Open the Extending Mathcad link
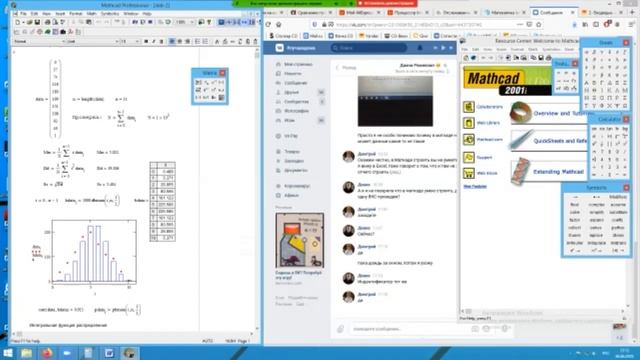The image size is (640, 360). point(558,172)
